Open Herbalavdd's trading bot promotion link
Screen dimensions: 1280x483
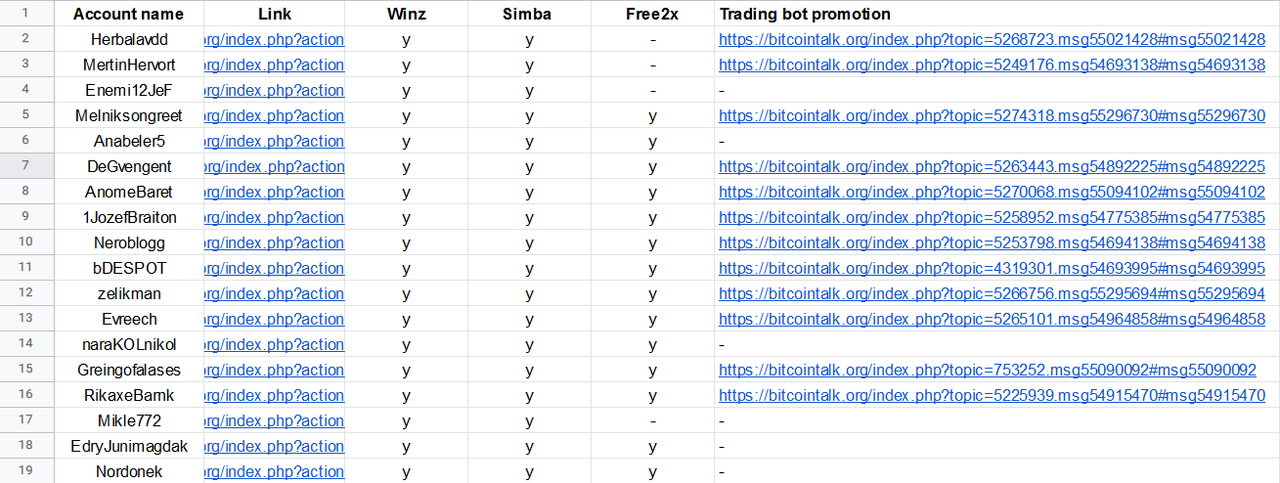[x=992, y=40]
